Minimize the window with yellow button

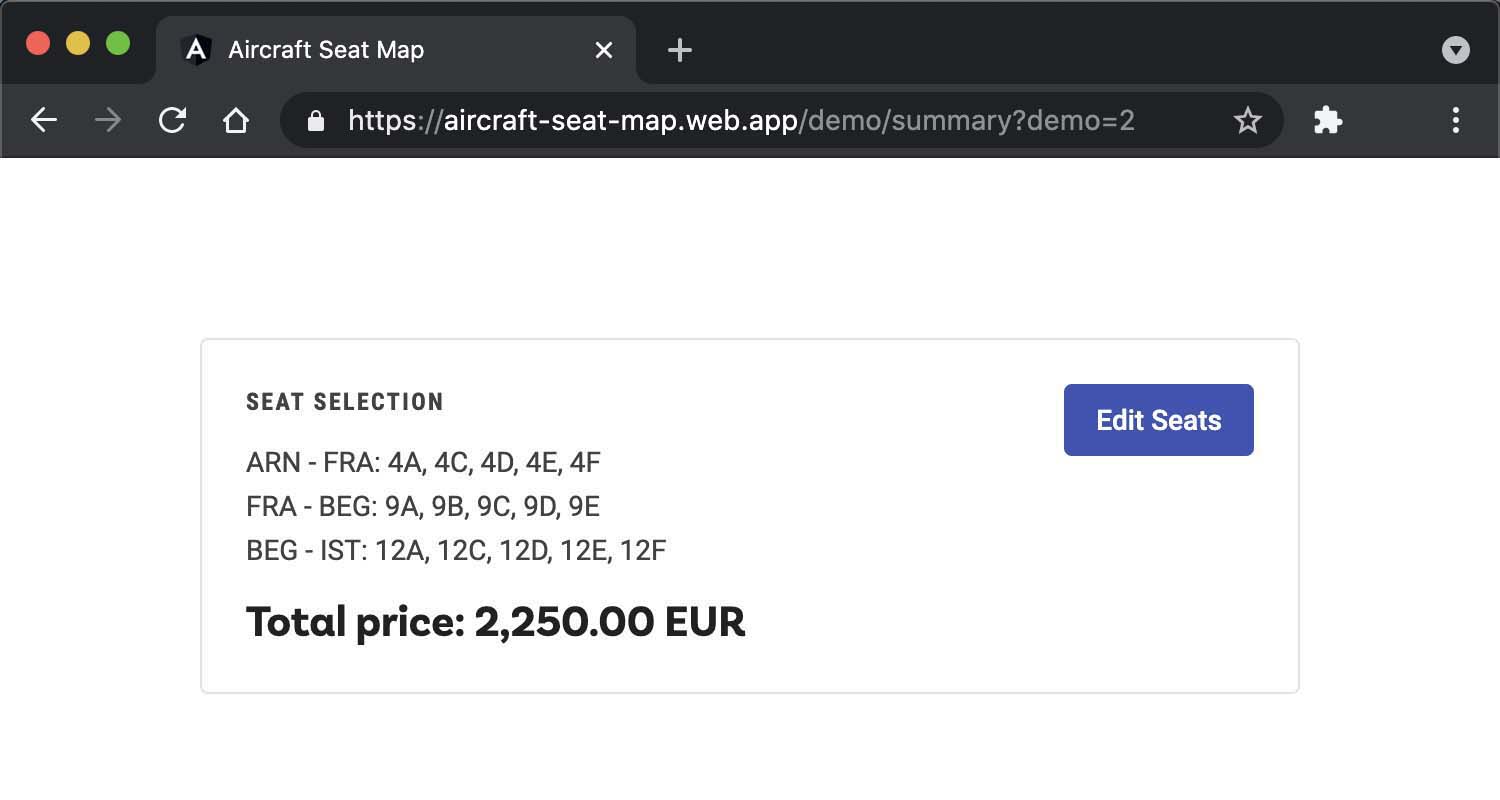(x=78, y=44)
